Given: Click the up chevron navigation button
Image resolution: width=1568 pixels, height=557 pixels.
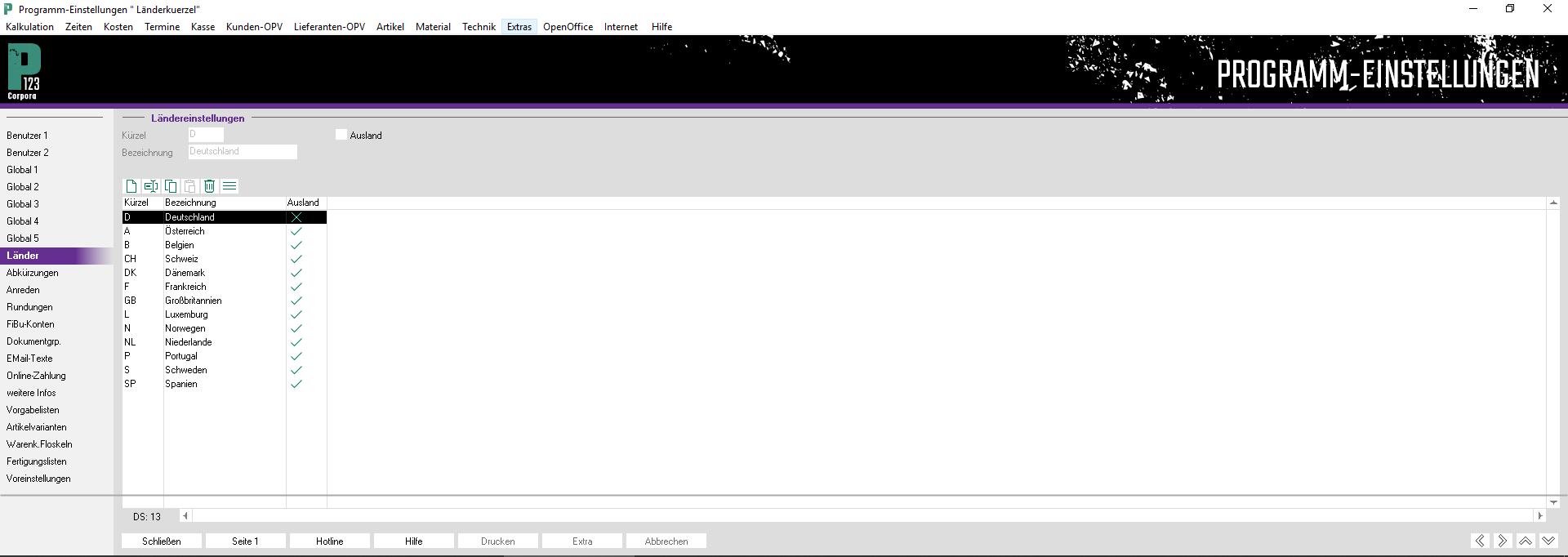Looking at the screenshot, I should click(x=1526, y=541).
